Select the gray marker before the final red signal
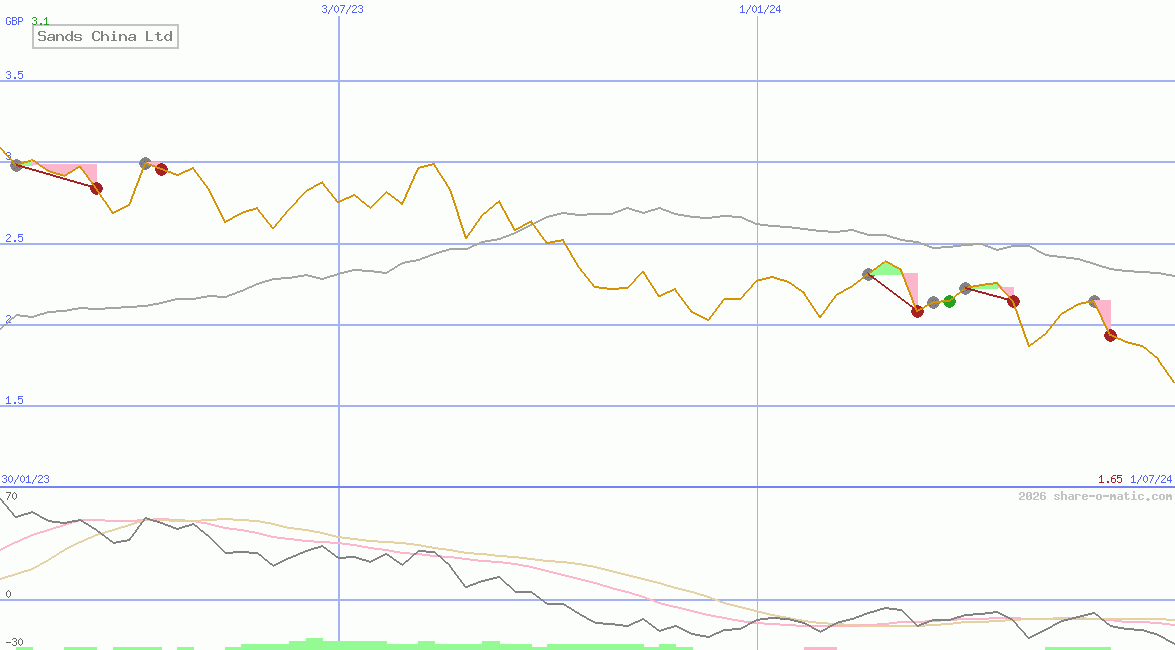This screenshot has height=650, width=1175. coord(1094,300)
